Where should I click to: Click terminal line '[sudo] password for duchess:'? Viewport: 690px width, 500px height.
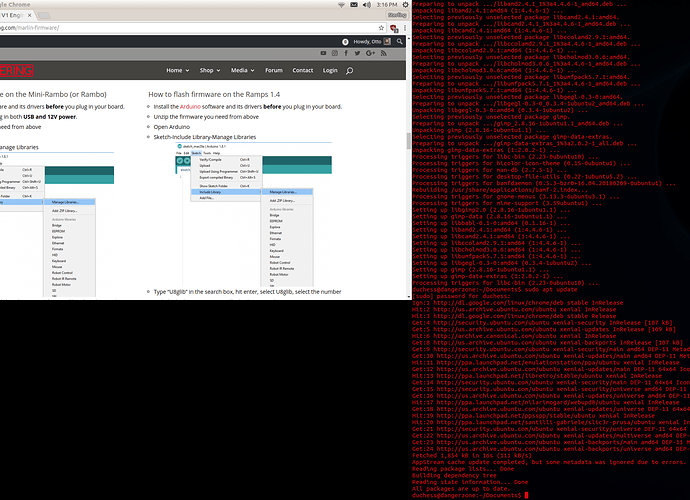[459, 296]
